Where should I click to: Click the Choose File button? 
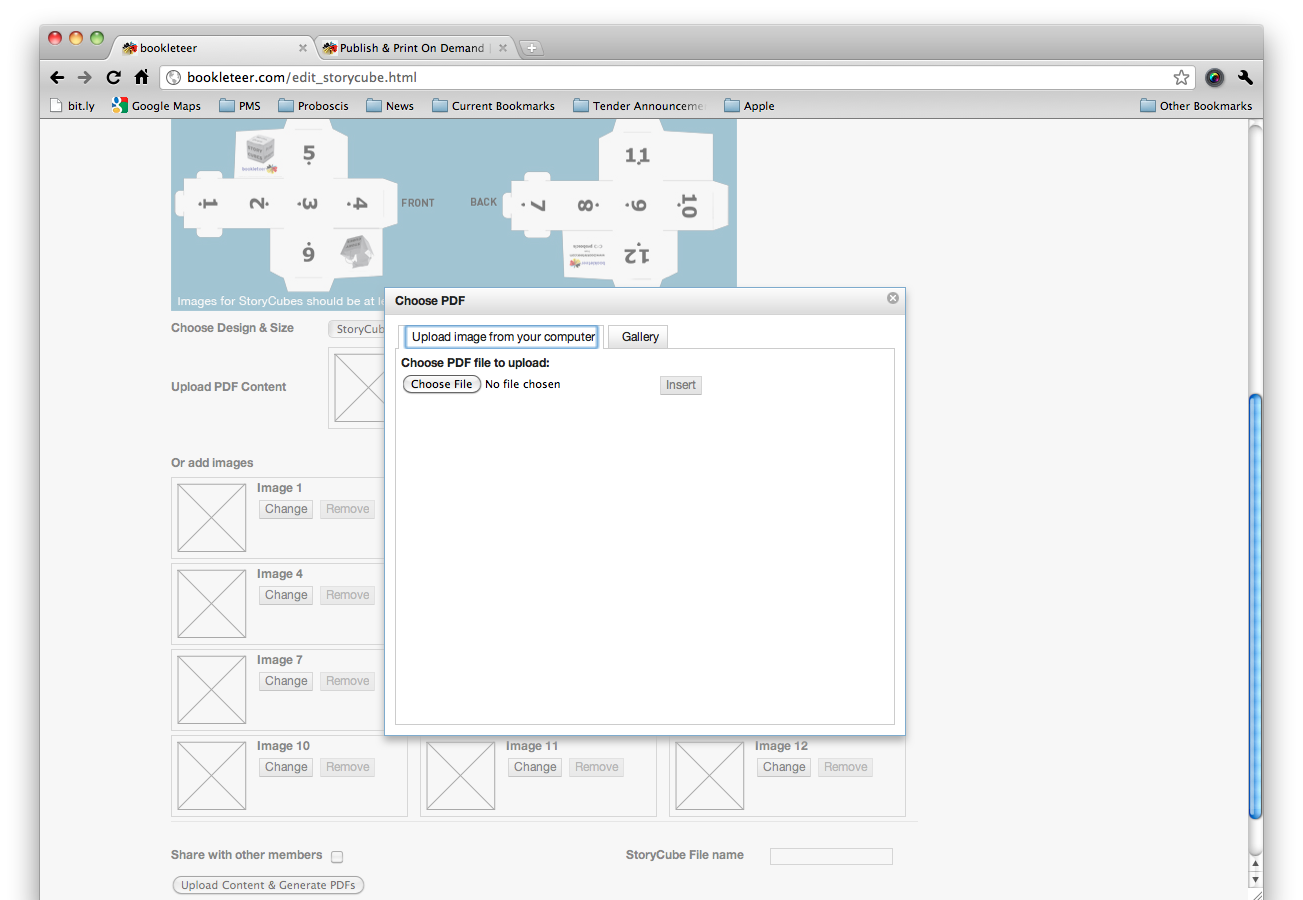pos(442,385)
